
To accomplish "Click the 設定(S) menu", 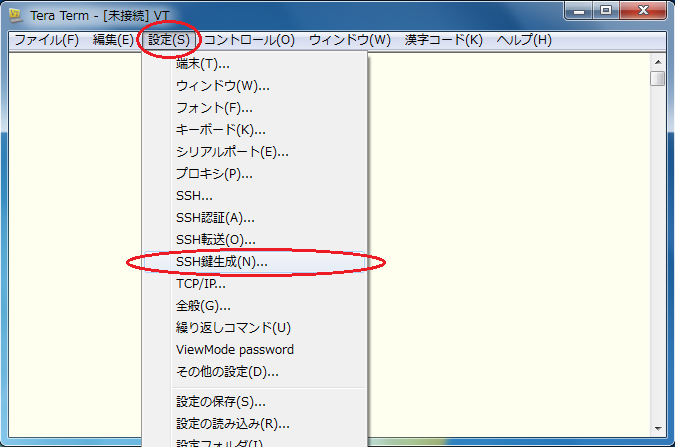I will (168, 40).
